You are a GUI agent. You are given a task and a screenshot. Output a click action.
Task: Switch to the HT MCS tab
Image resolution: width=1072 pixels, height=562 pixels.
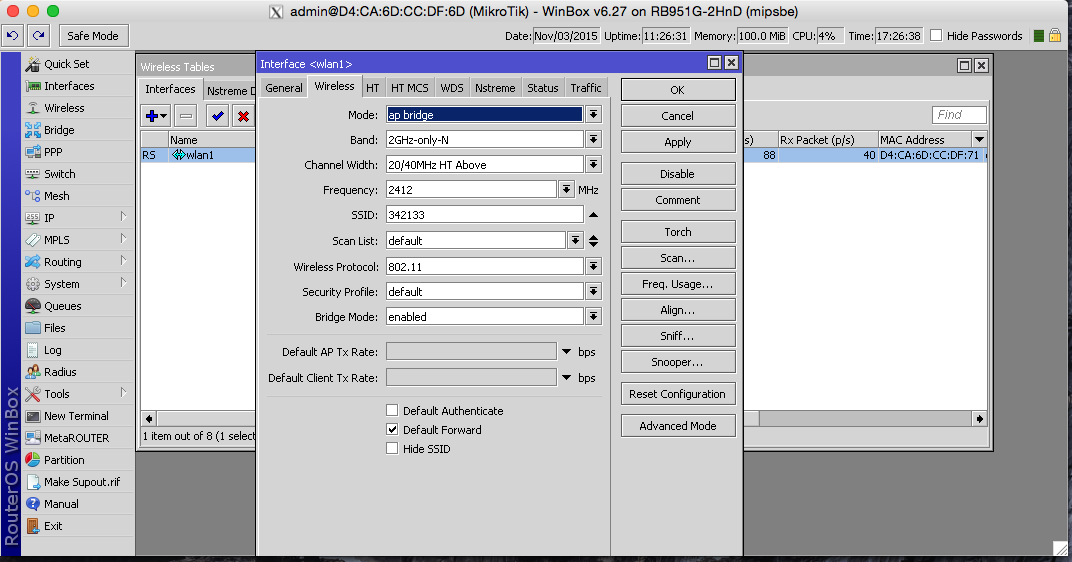[410, 88]
